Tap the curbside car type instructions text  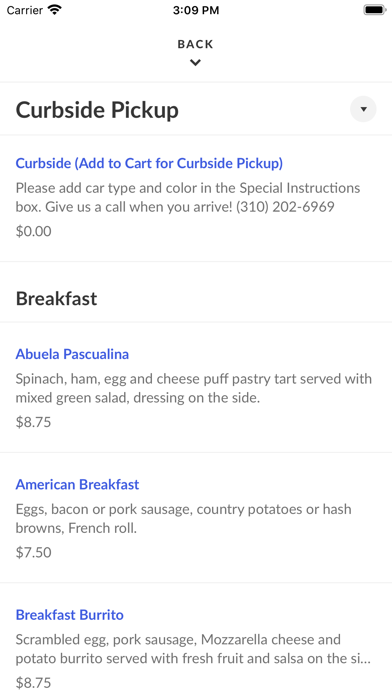[x=188, y=197]
